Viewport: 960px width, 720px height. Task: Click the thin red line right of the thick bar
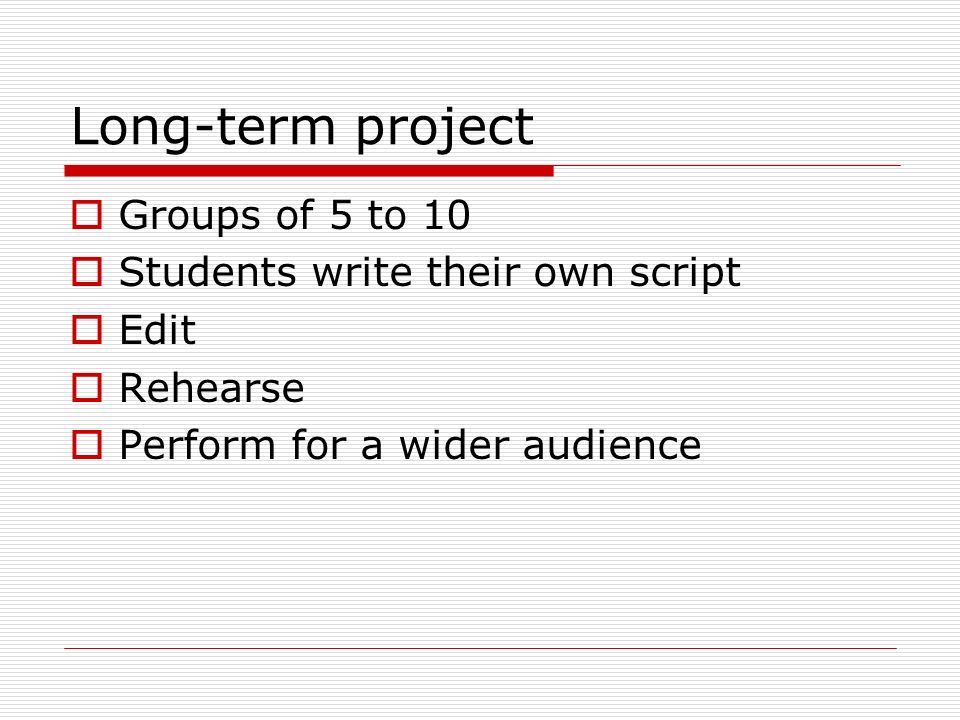coord(727,165)
